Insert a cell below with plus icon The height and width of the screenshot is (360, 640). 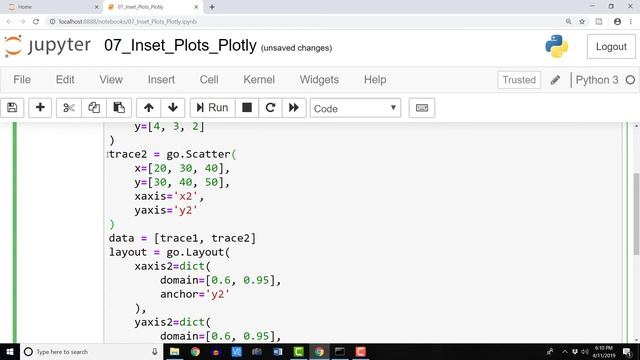[40, 108]
